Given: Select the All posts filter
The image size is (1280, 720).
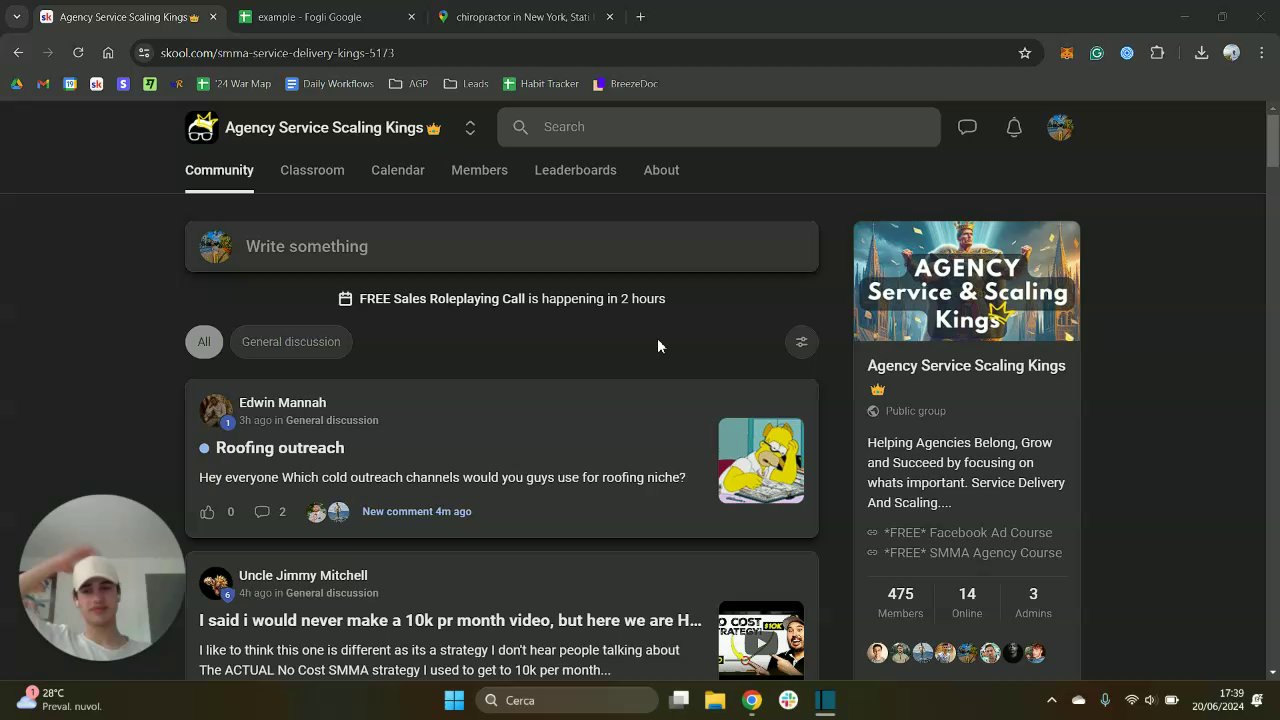Looking at the screenshot, I should click(204, 342).
